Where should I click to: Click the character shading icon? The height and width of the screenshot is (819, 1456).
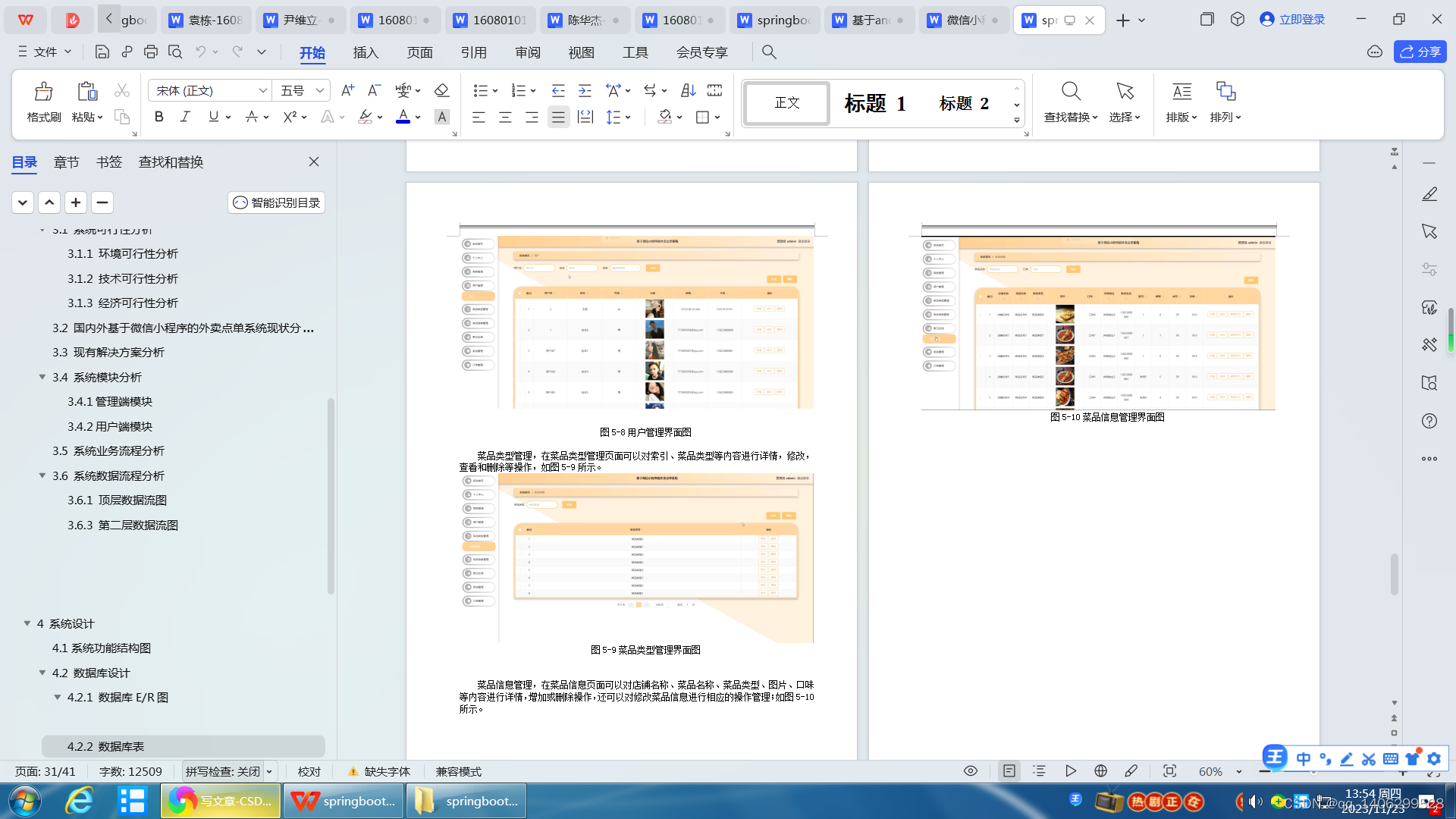pyautogui.click(x=441, y=117)
